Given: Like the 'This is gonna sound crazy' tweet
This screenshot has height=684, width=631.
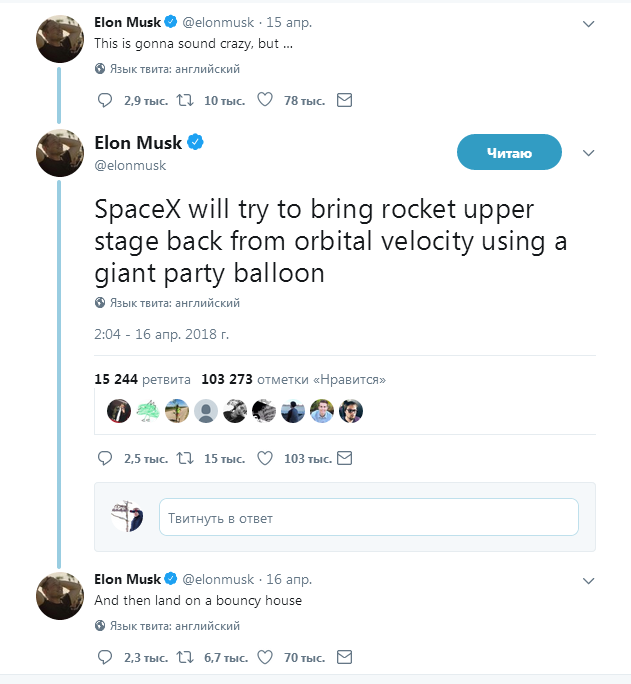Looking at the screenshot, I should click(x=265, y=100).
